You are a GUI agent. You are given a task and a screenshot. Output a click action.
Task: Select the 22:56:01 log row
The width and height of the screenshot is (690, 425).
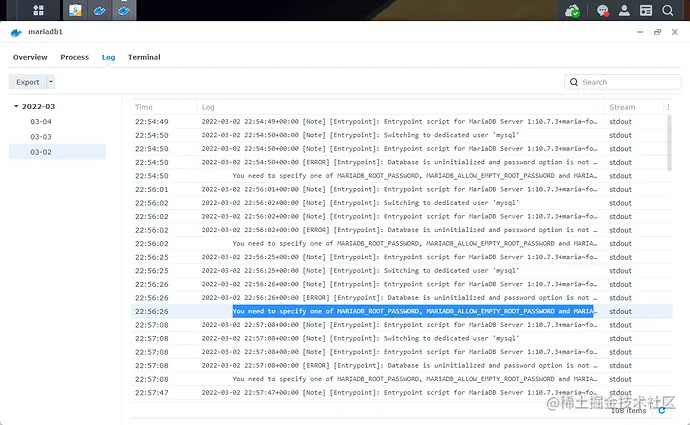pos(401,189)
